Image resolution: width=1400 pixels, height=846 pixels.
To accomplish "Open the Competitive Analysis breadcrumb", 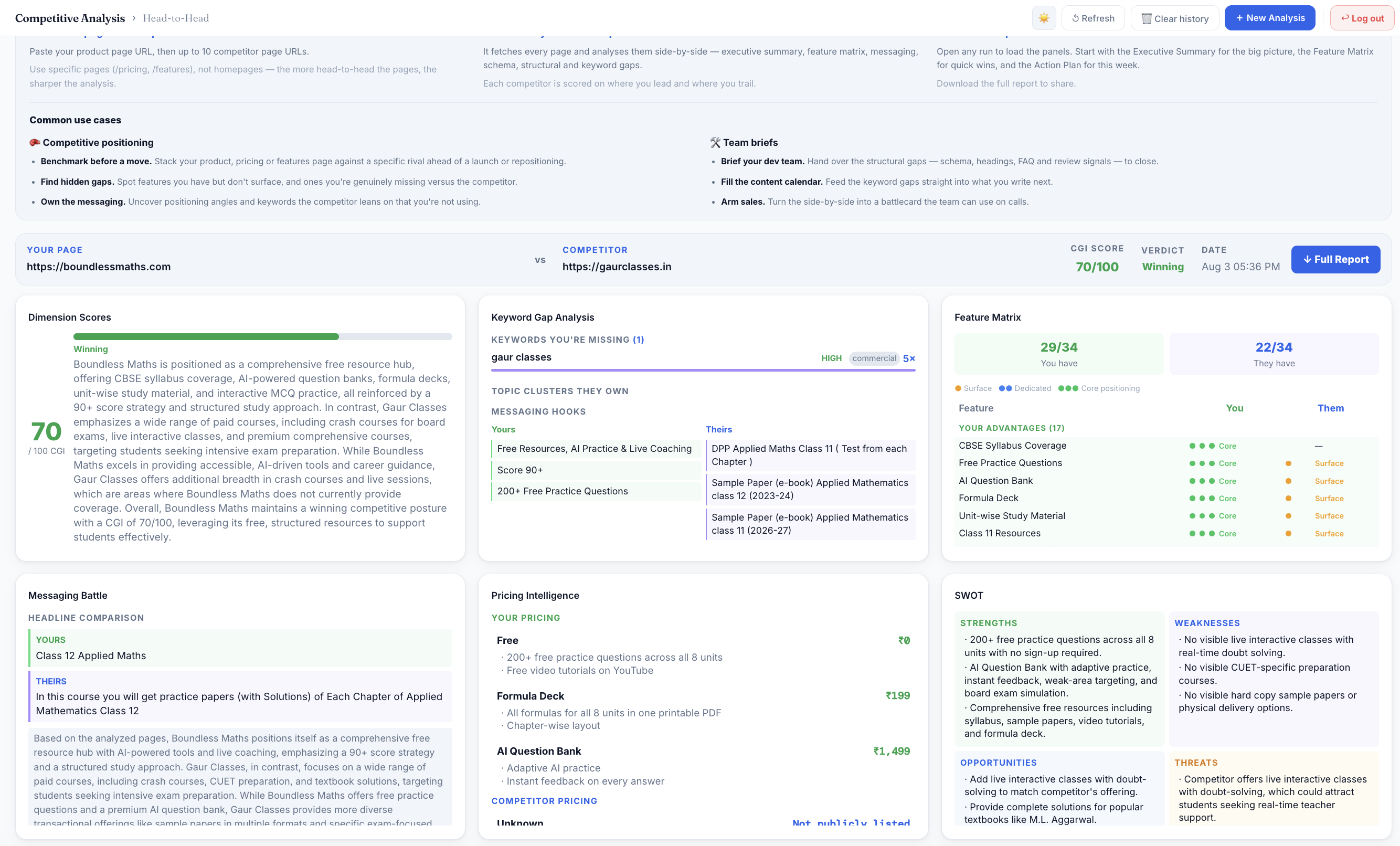I will coord(70,18).
